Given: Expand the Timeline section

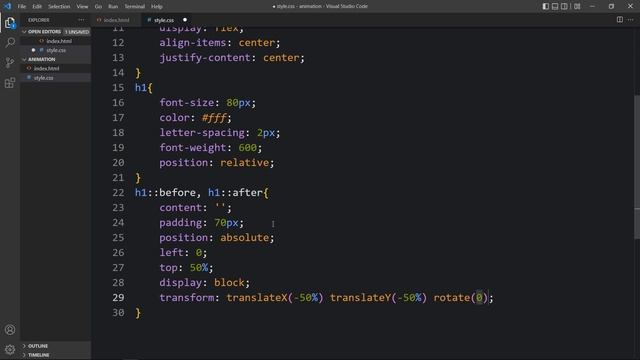Looking at the screenshot, I should [56, 355].
